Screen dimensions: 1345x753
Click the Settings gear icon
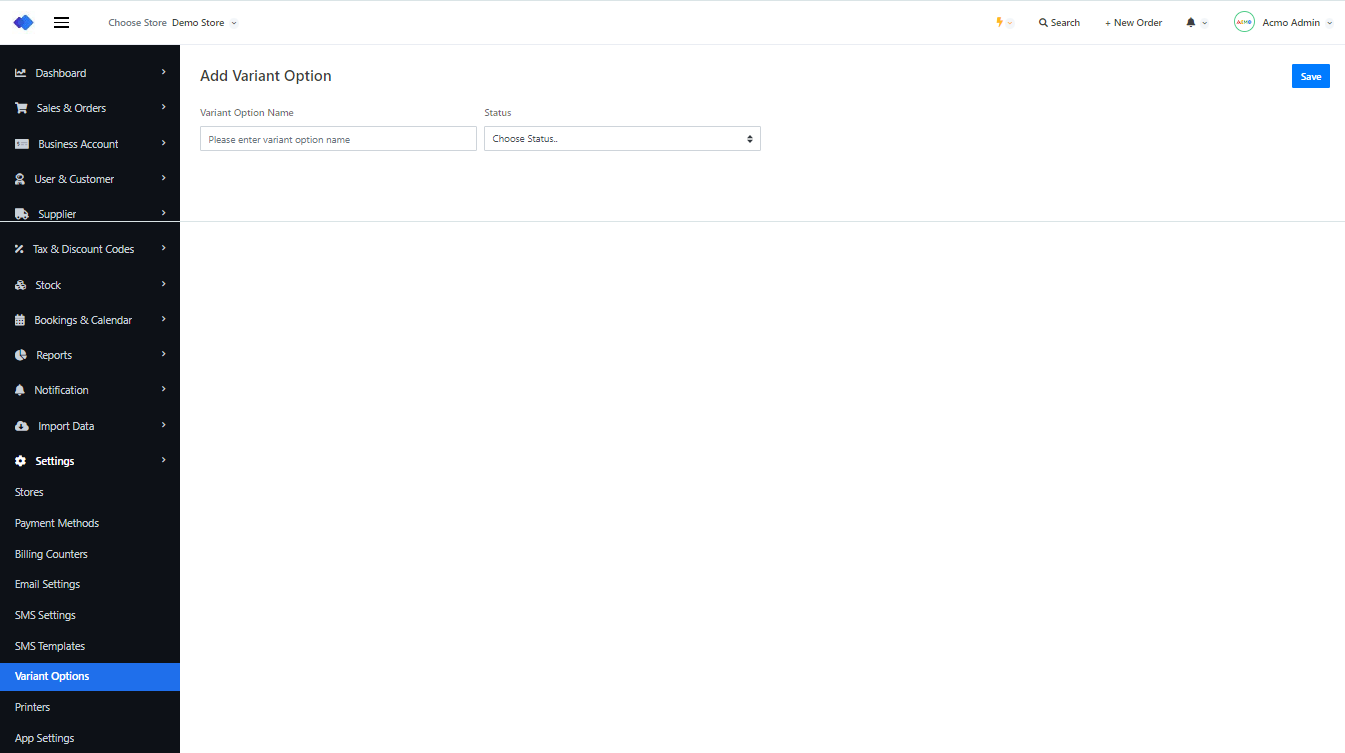(x=21, y=461)
